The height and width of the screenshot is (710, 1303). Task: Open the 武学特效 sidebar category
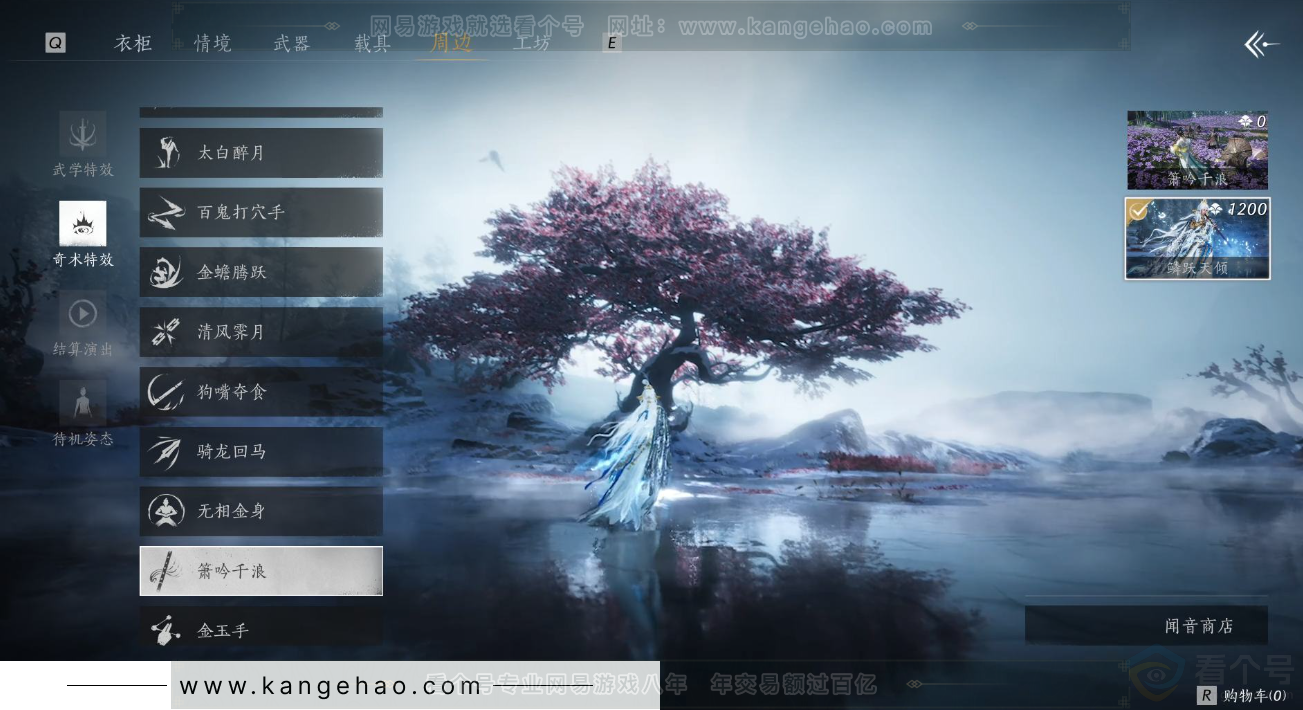pyautogui.click(x=83, y=145)
